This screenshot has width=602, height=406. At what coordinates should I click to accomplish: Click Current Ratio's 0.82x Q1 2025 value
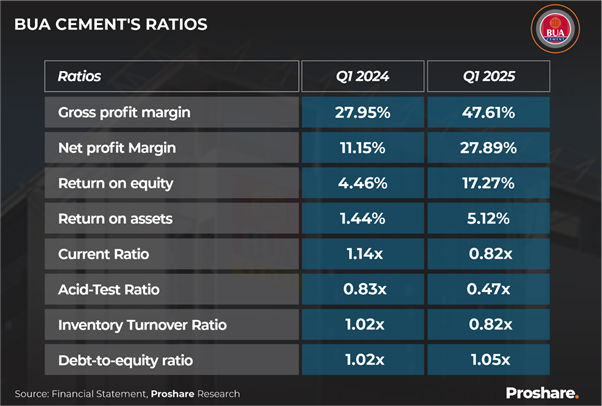(x=491, y=254)
